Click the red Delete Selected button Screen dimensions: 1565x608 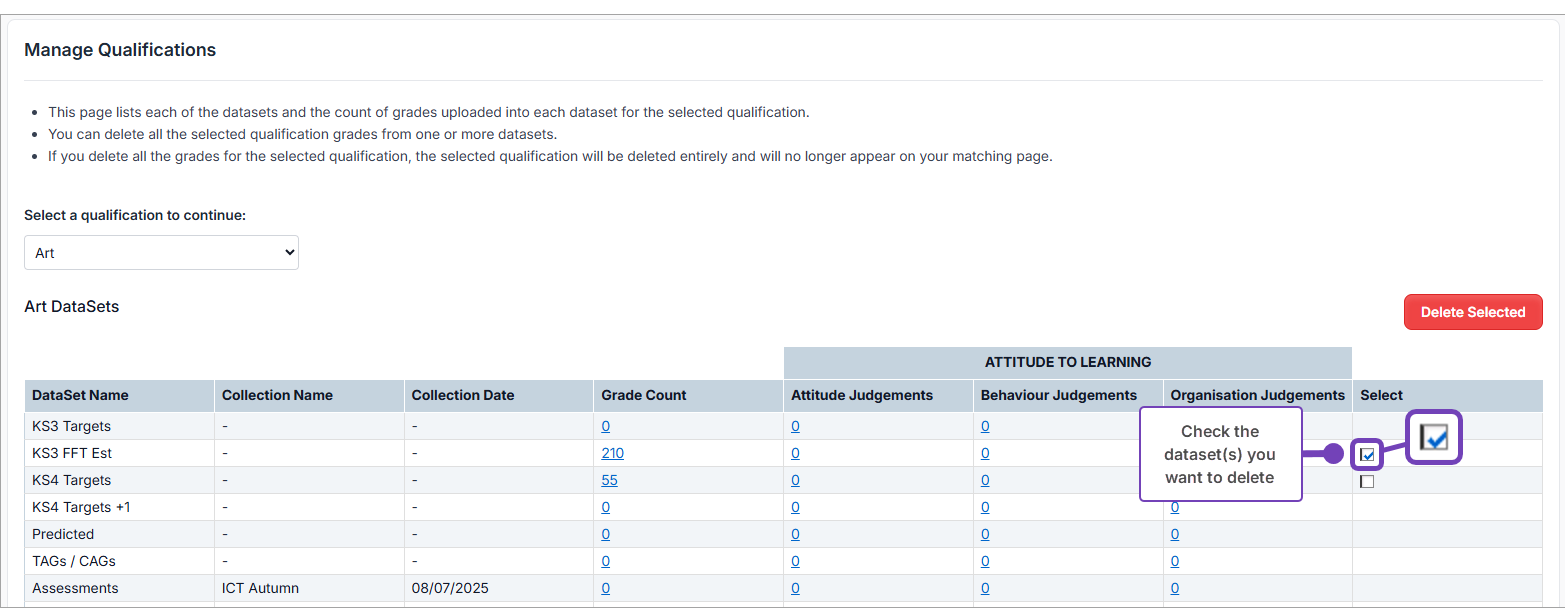[x=1472, y=312]
